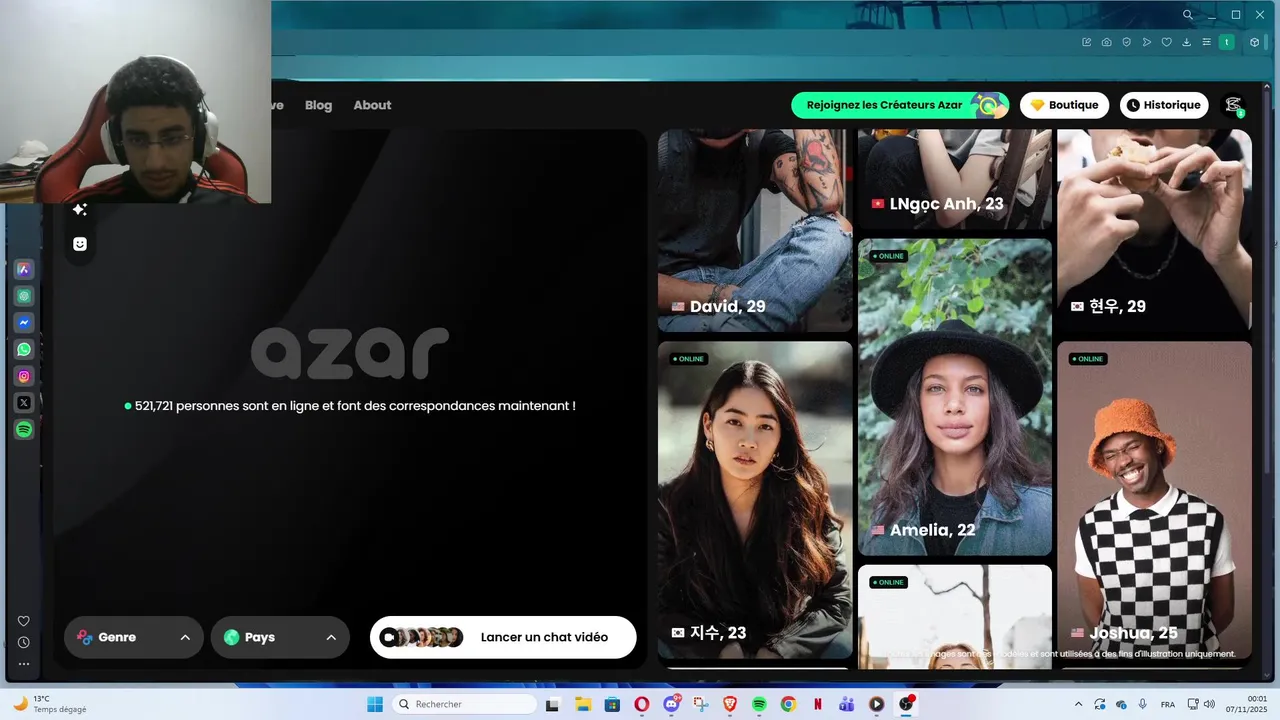Click the Azar smiley face filter icon
This screenshot has height=720, width=1280.
coord(80,244)
